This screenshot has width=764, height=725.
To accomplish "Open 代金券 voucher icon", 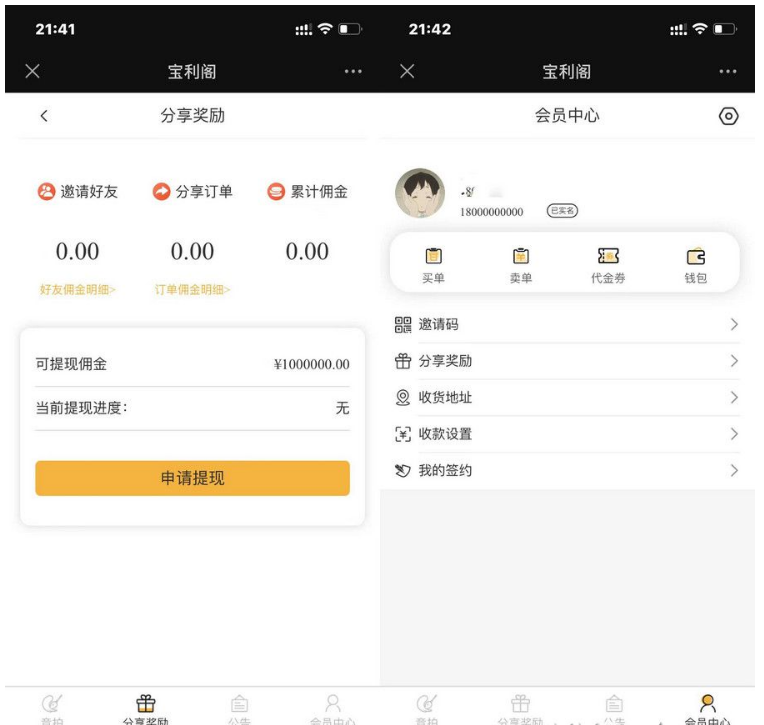I will pos(608,257).
